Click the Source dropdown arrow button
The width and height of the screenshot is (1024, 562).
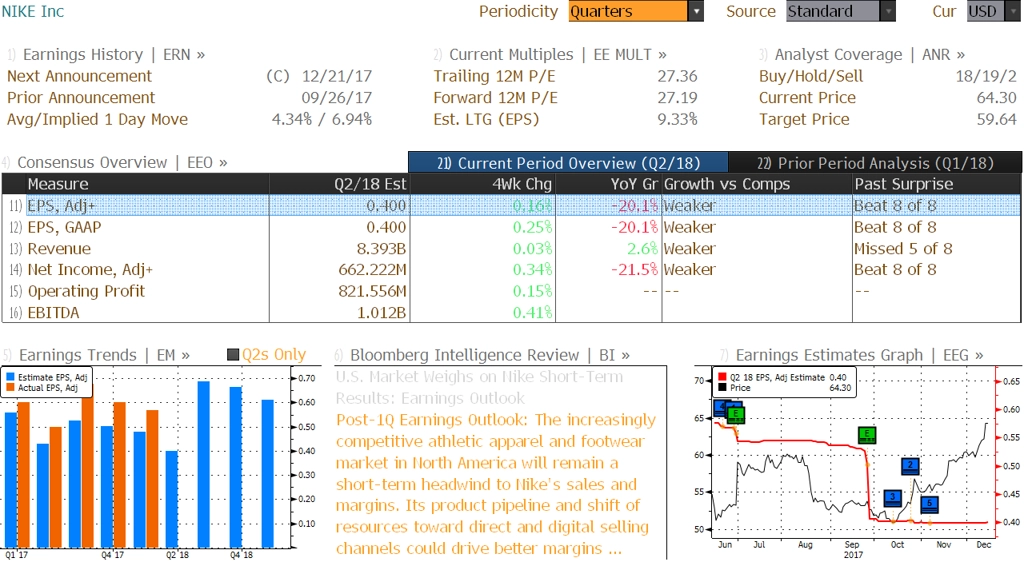(x=888, y=11)
